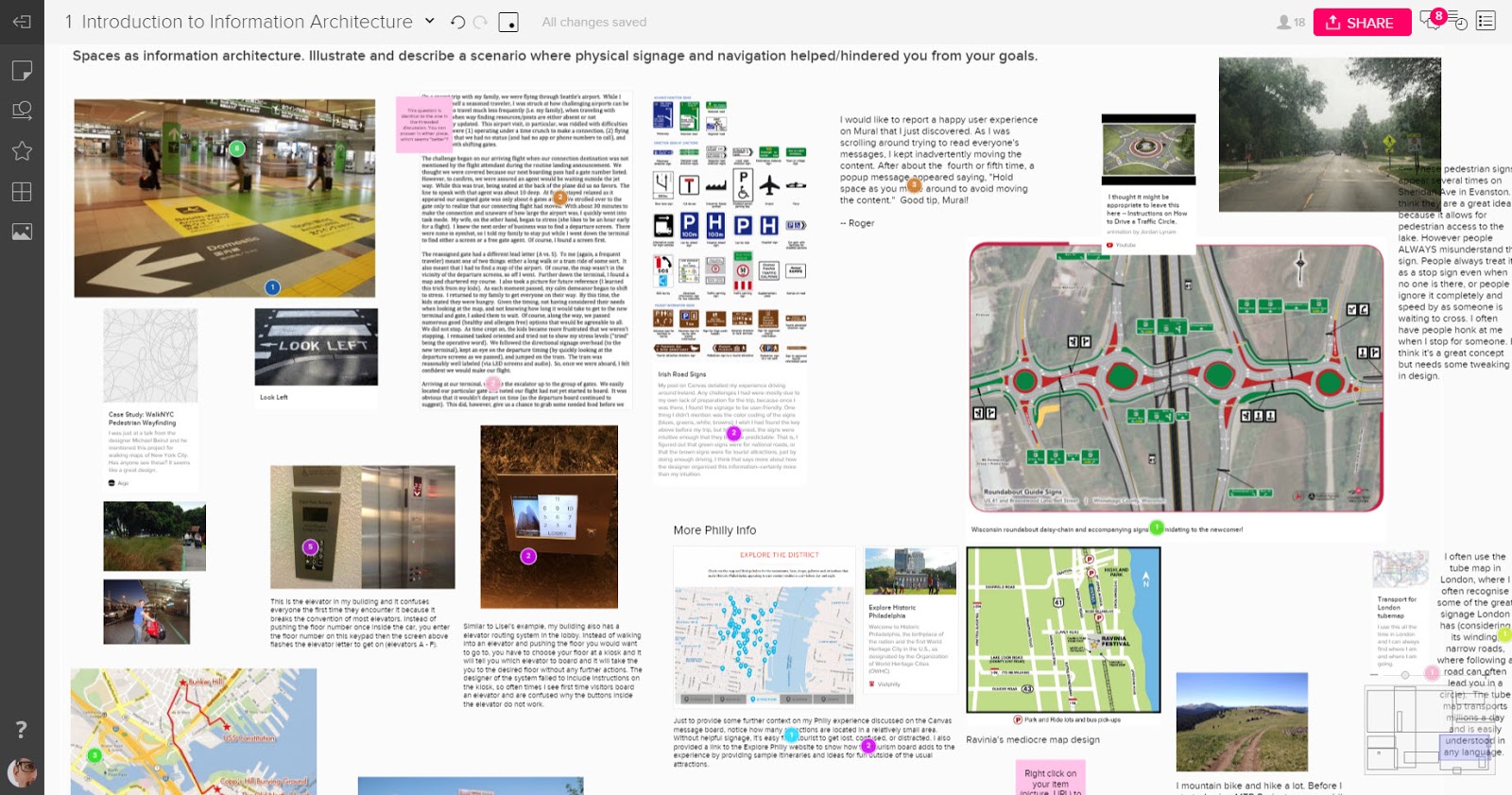Click the exit mural back arrow icon
This screenshot has height=795, width=1512.
tap(22, 21)
